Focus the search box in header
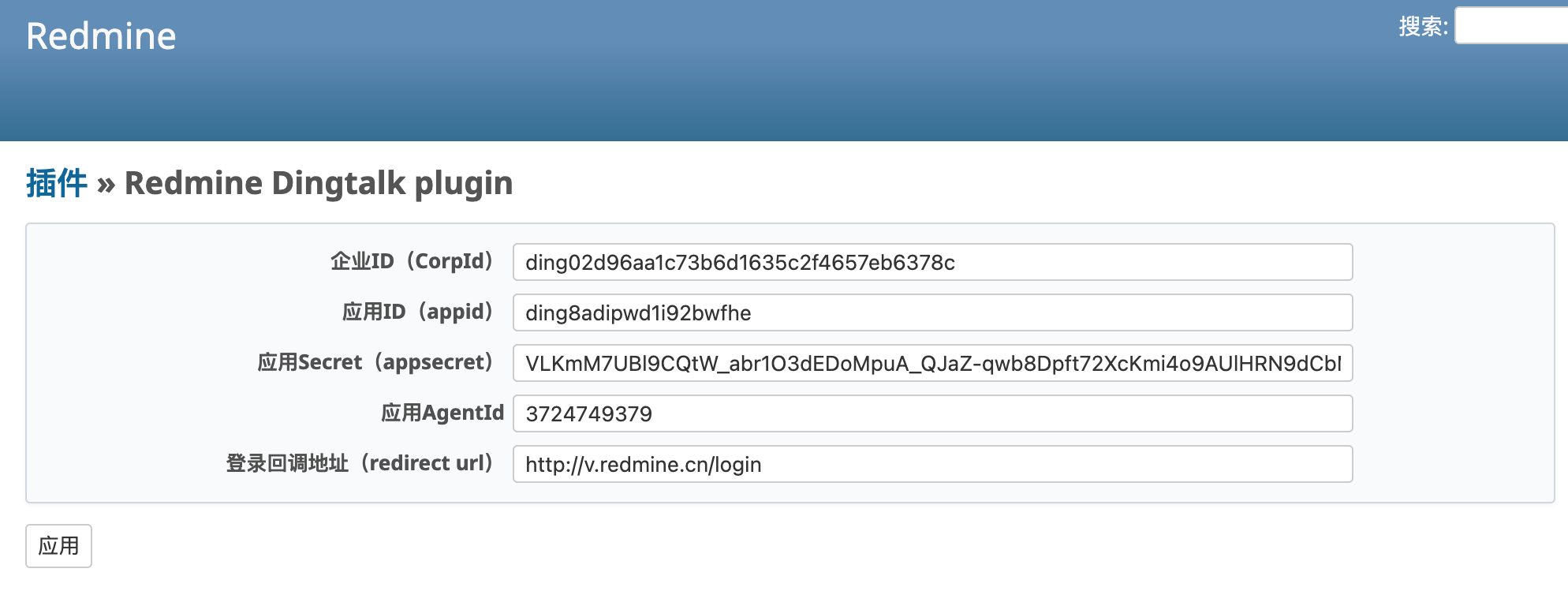Image resolution: width=1568 pixels, height=606 pixels. pos(1511,26)
